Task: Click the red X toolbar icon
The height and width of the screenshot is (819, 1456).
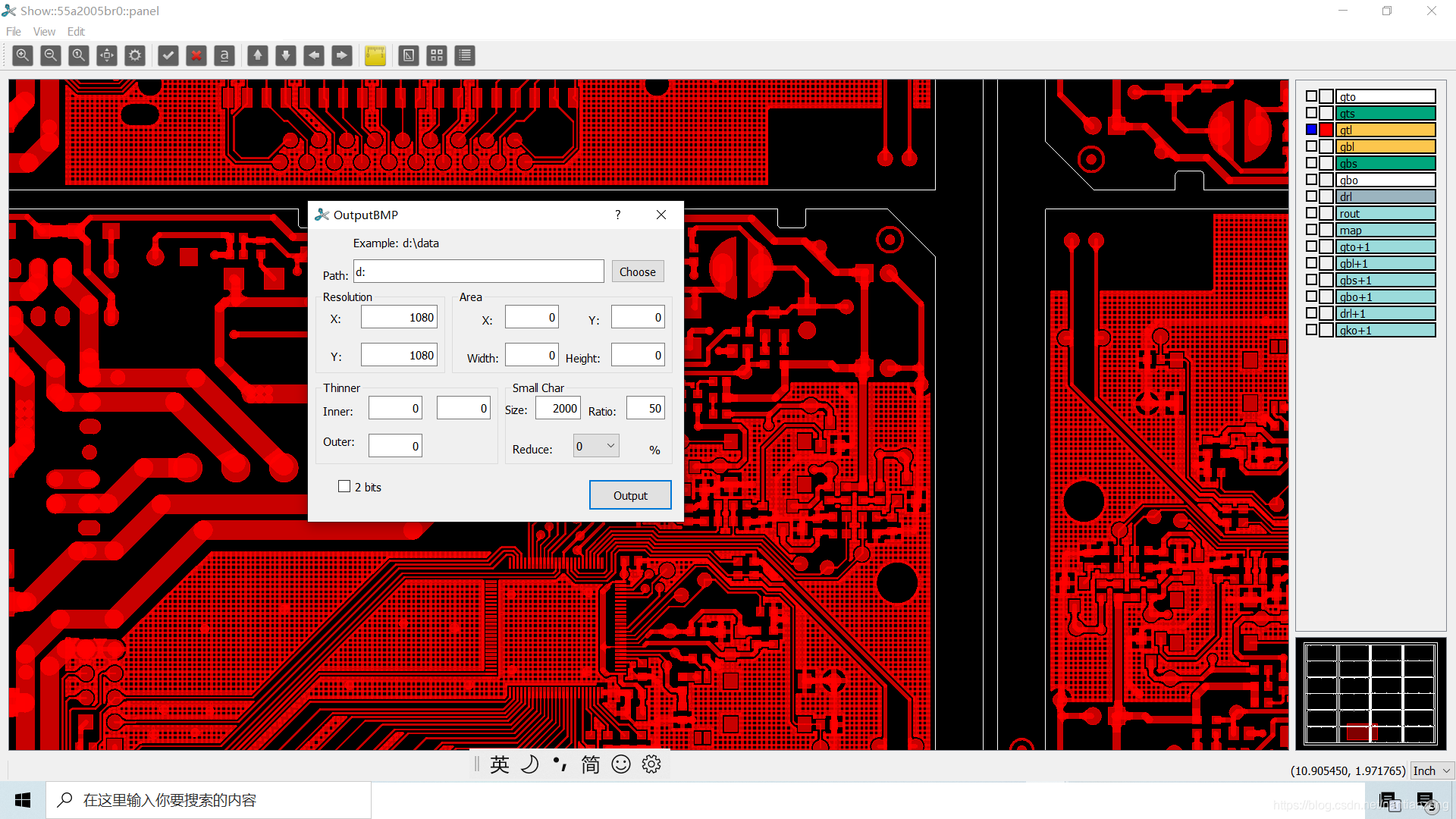Action: [x=196, y=55]
